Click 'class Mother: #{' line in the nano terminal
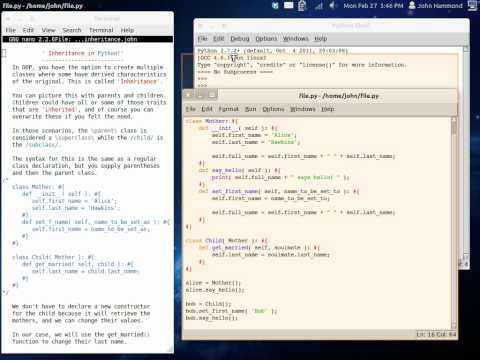 point(38,187)
